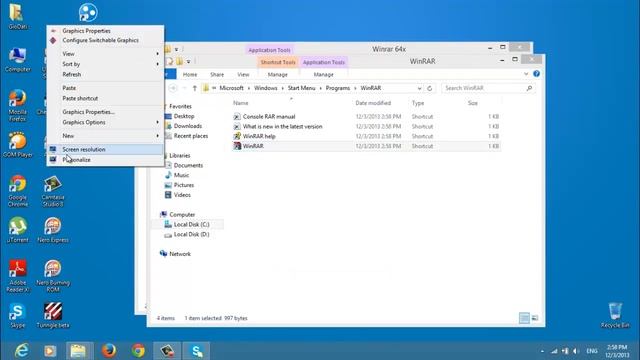This screenshot has width=640, height=360.
Task: Switch to File Explorer on taskbar
Action: [x=79, y=351]
